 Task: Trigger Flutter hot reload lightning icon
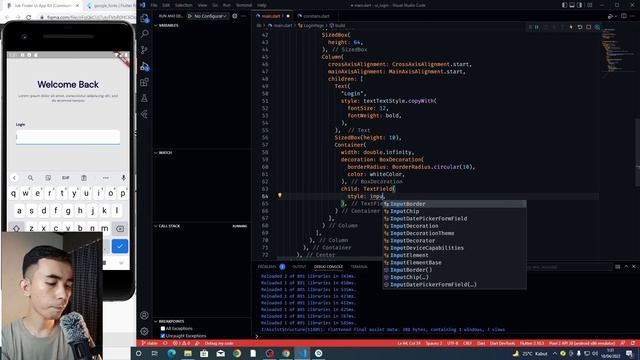click(571, 27)
